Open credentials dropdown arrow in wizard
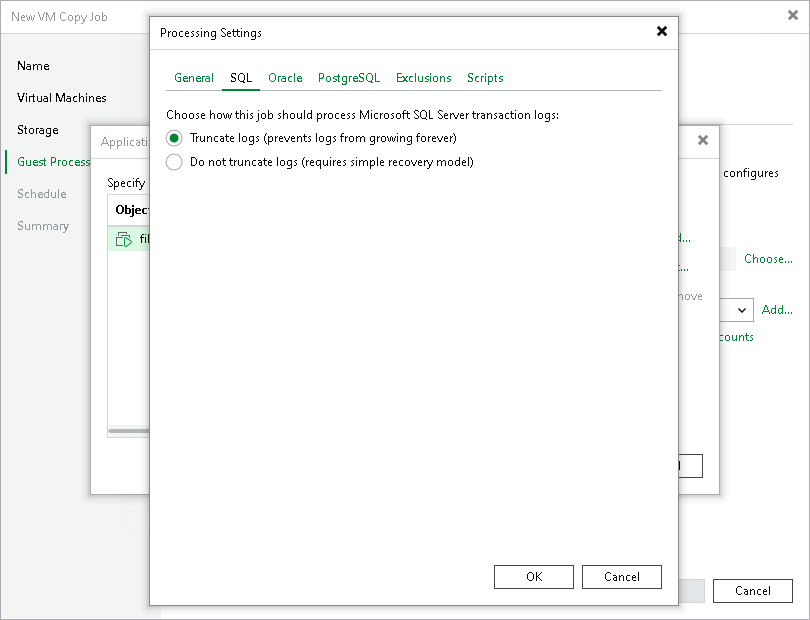The width and height of the screenshot is (810, 620). [x=742, y=310]
